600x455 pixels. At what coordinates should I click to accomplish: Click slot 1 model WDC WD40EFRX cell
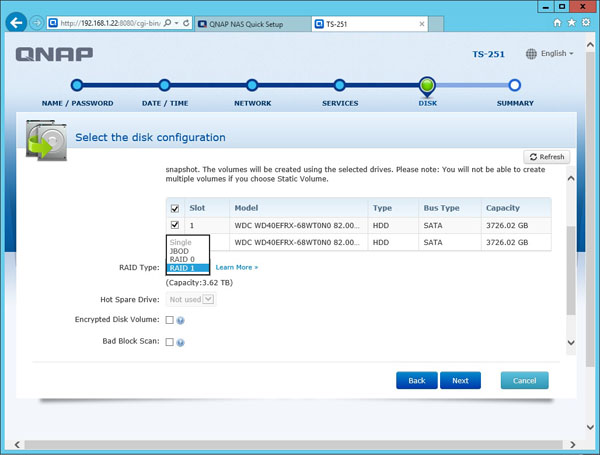point(297,225)
